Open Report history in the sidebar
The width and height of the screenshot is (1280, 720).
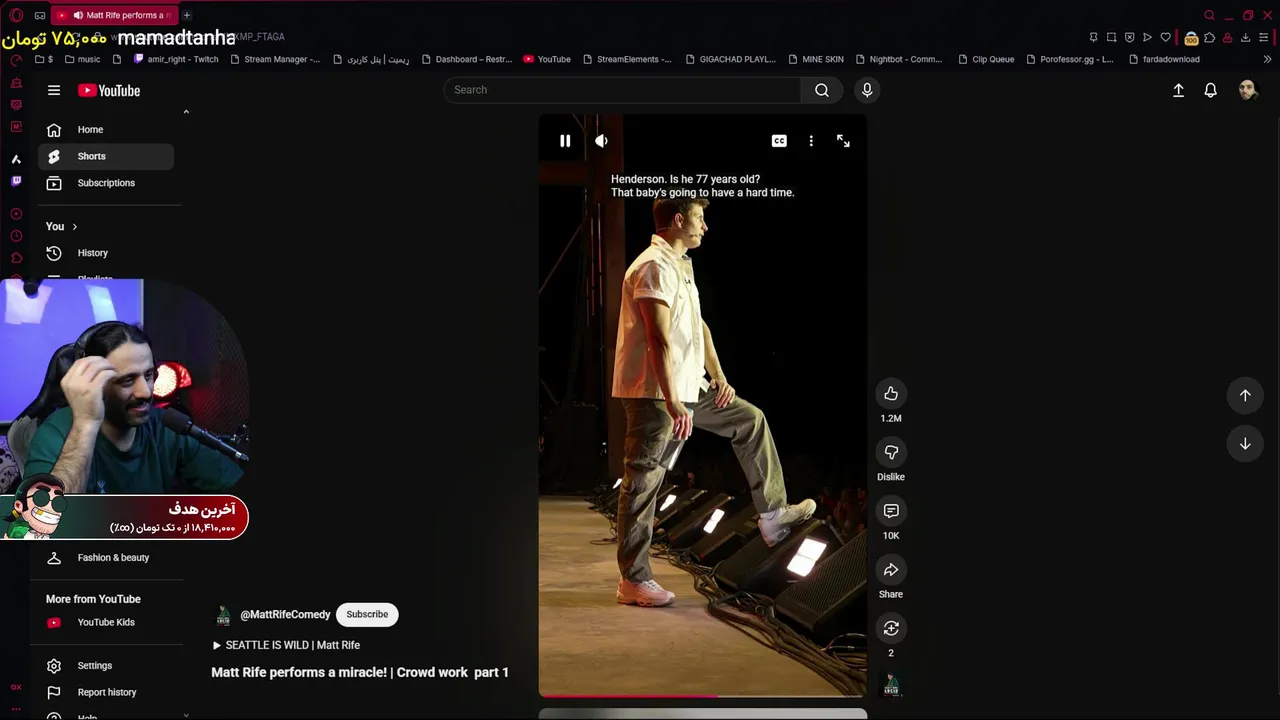coord(106,692)
